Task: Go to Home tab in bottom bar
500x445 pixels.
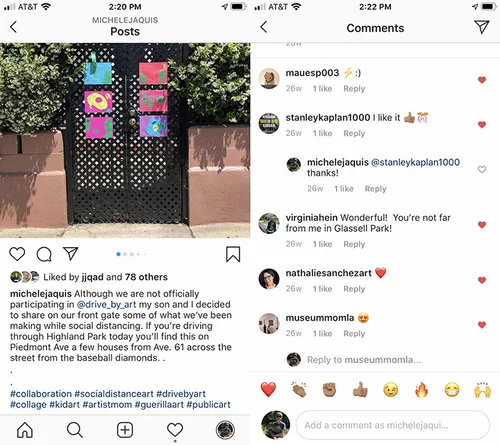Action: tap(25, 430)
